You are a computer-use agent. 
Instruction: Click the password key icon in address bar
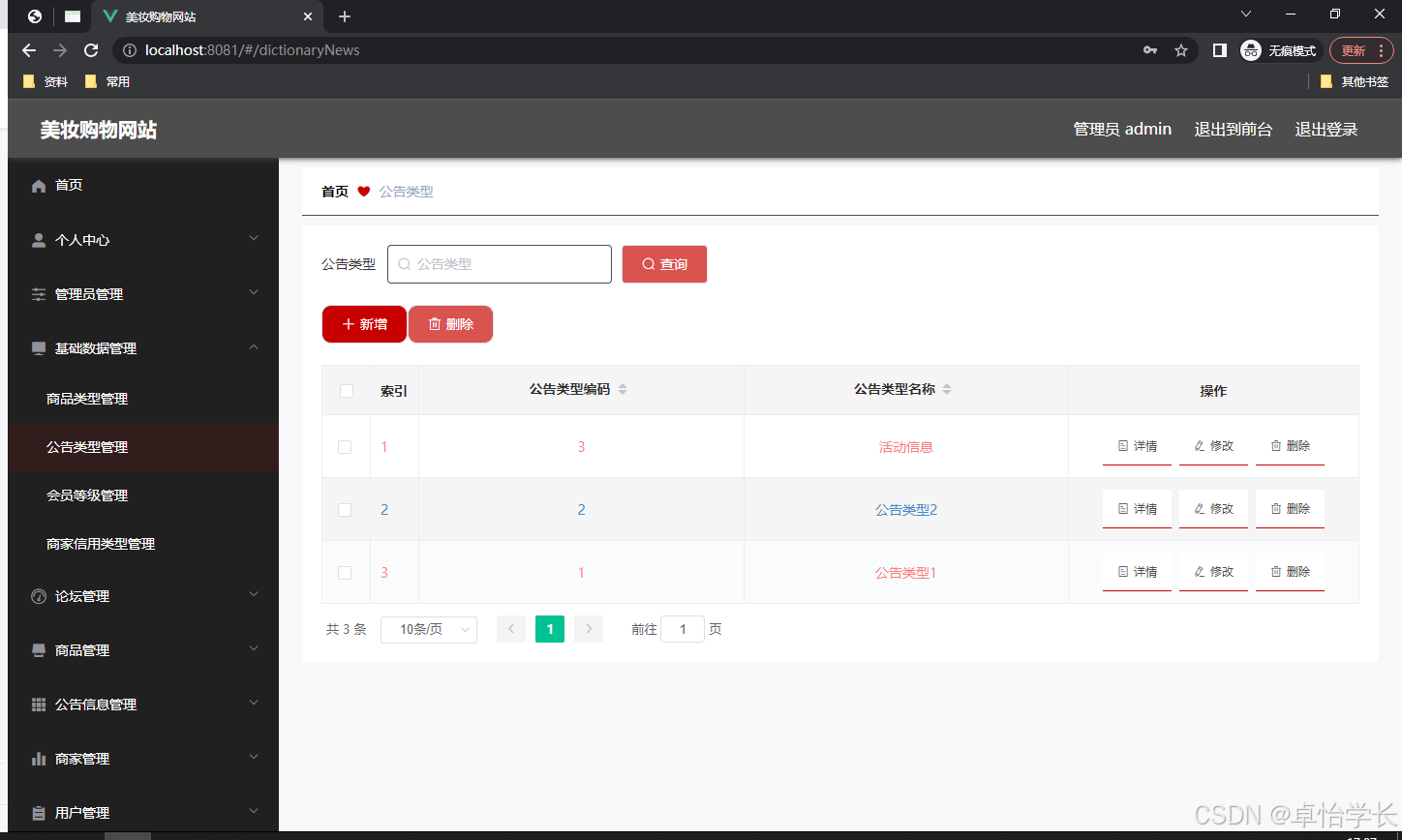[x=1150, y=50]
